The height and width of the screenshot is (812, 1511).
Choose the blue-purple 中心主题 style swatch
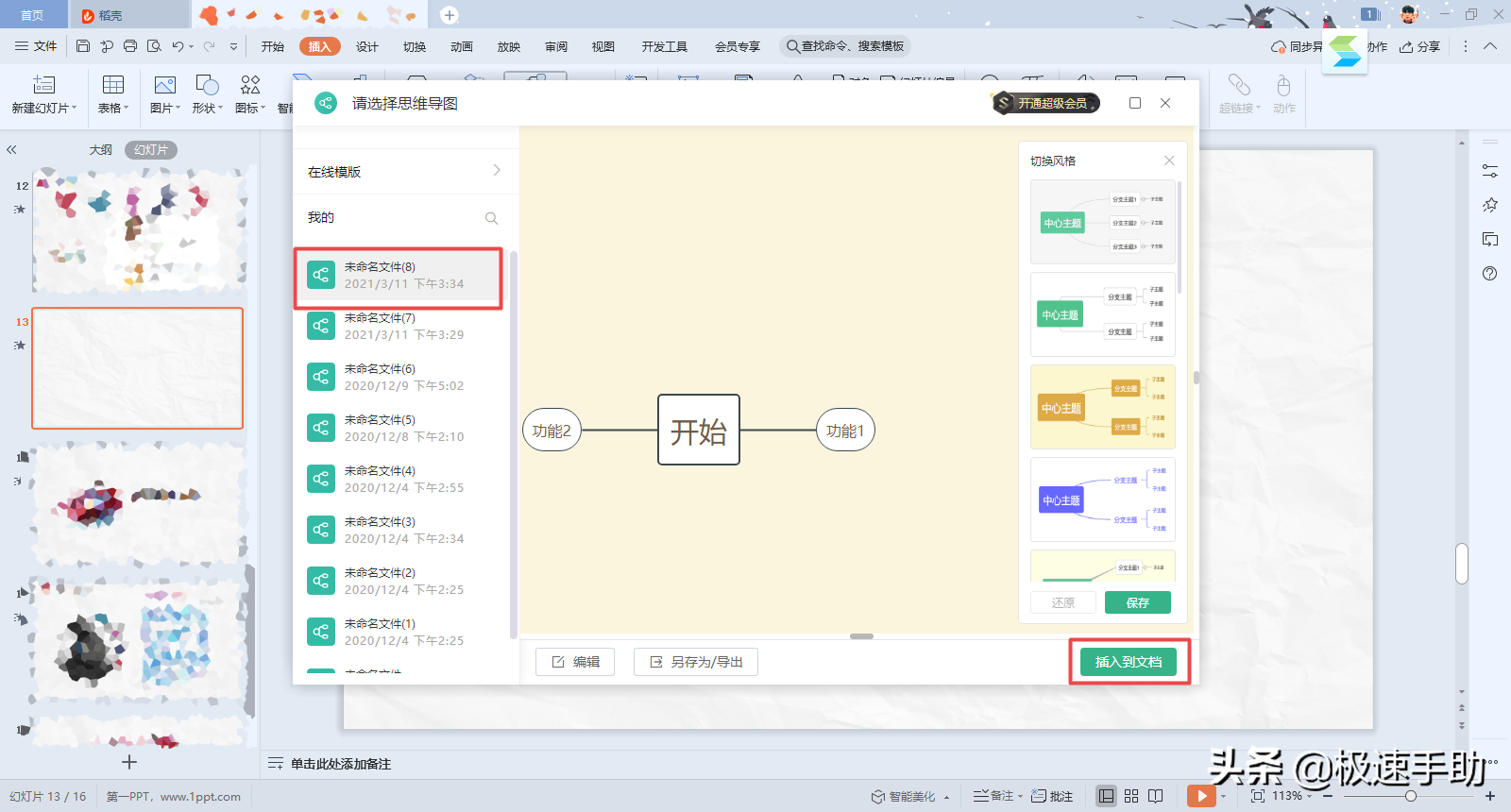coord(1103,499)
